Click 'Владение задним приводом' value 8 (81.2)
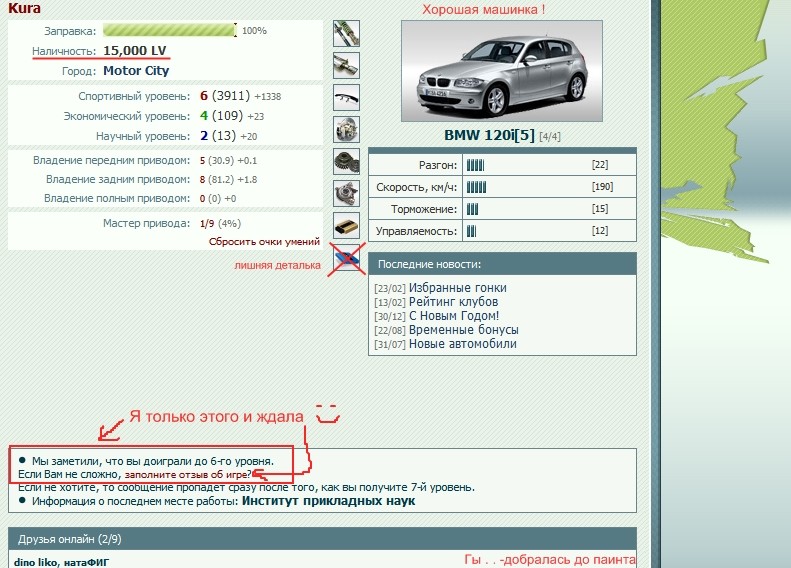791x568 pixels. [x=217, y=180]
